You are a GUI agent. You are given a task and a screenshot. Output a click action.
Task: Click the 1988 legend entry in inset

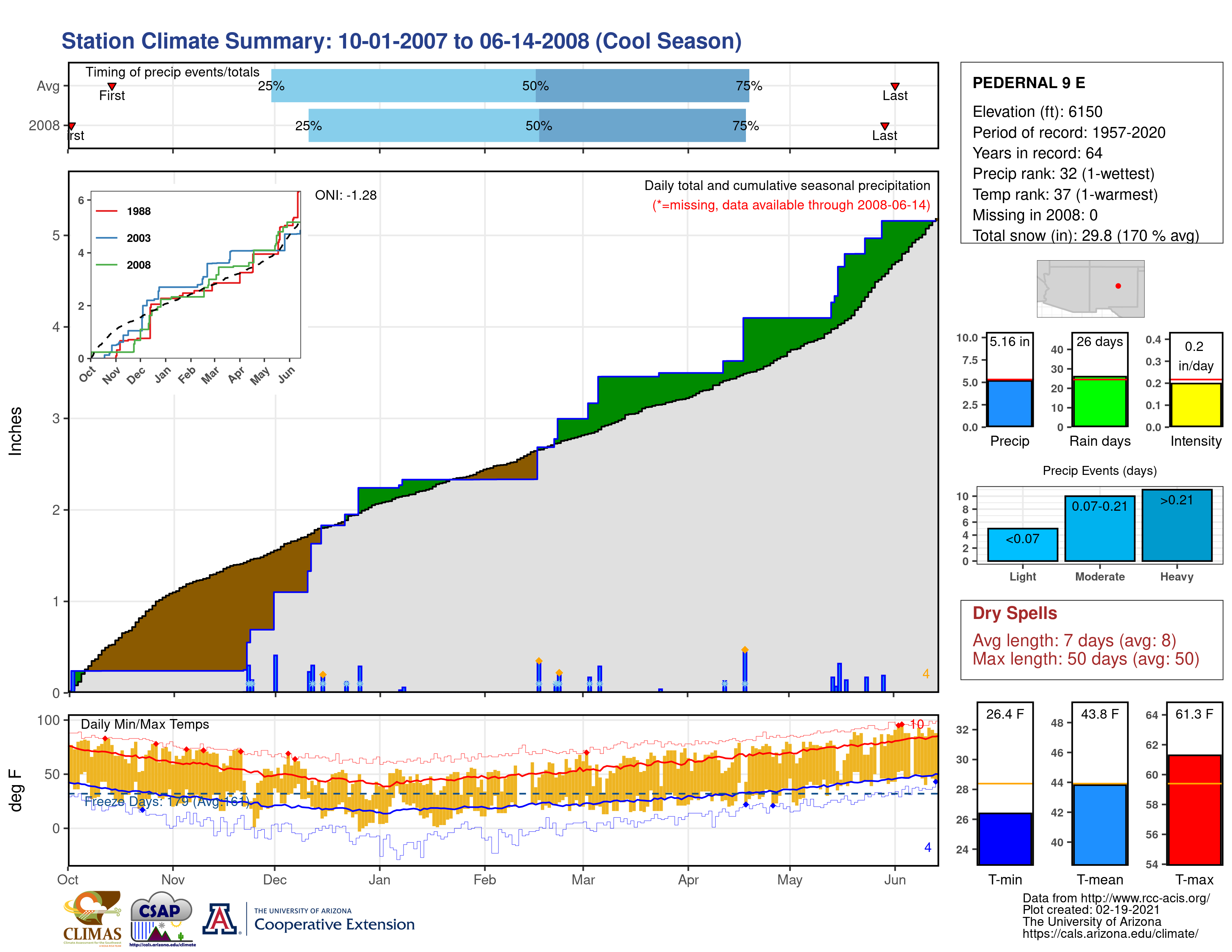pos(124,211)
